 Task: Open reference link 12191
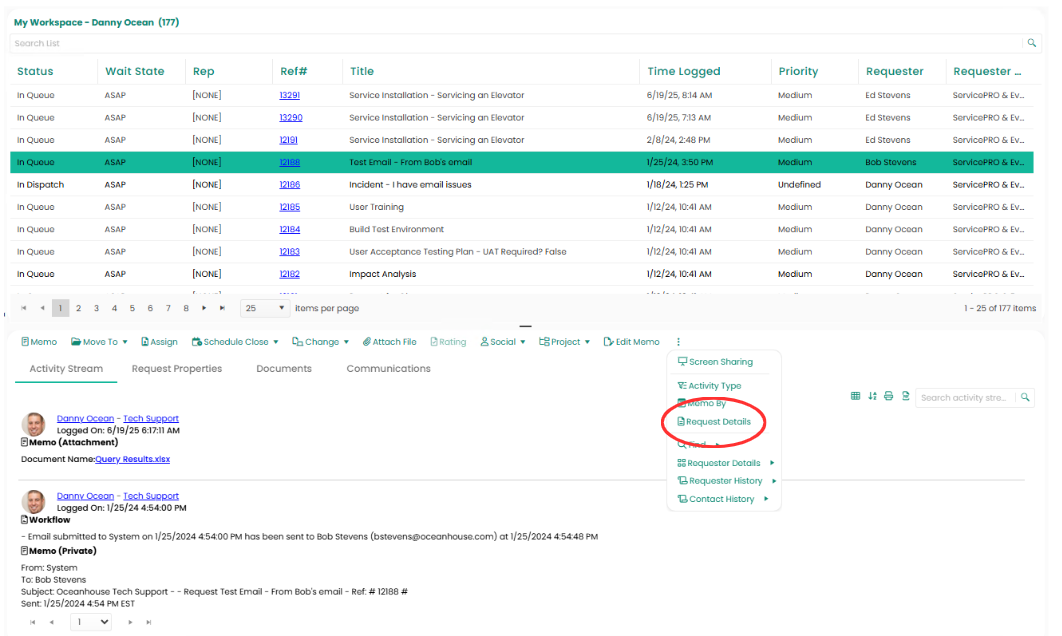pos(288,140)
